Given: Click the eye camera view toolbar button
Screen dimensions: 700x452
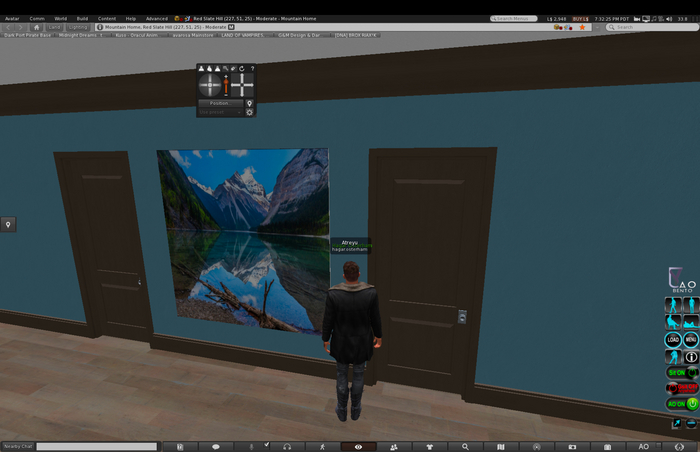Looking at the screenshot, I should coord(358,446).
